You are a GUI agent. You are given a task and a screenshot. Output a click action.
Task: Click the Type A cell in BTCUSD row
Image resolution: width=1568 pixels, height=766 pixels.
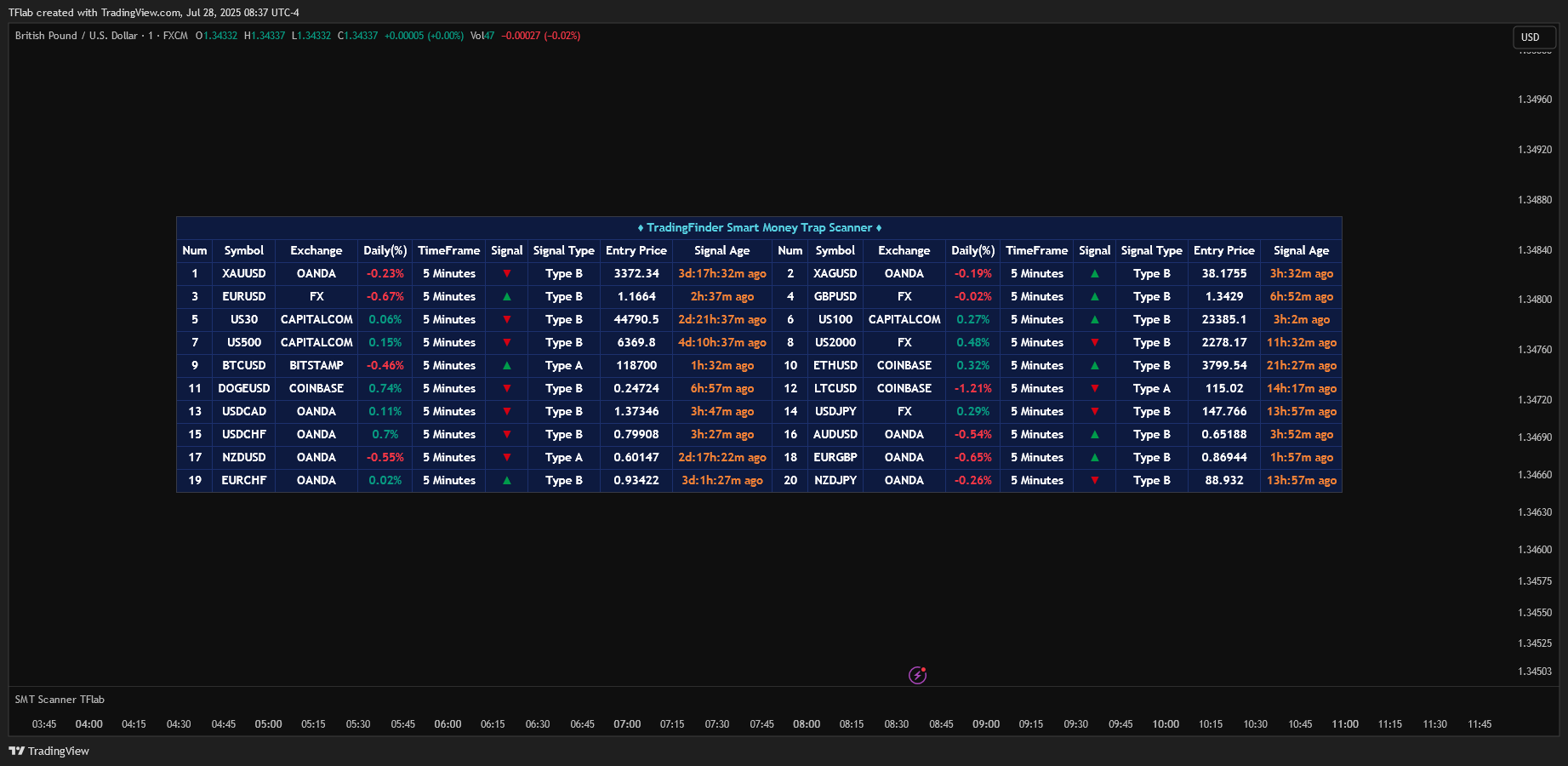[564, 365]
